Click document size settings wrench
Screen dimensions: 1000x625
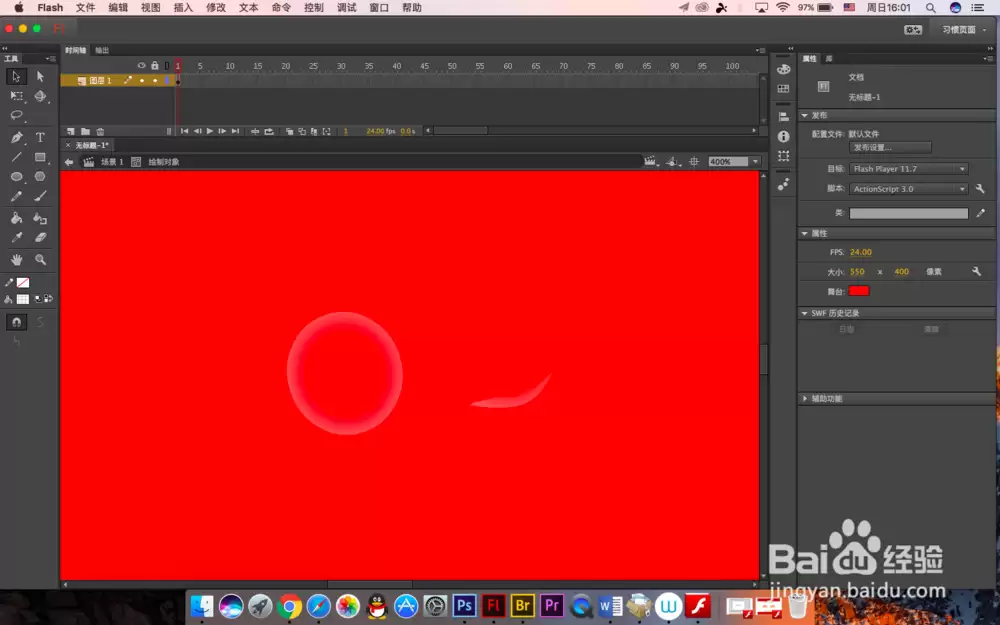pyautogui.click(x=976, y=272)
